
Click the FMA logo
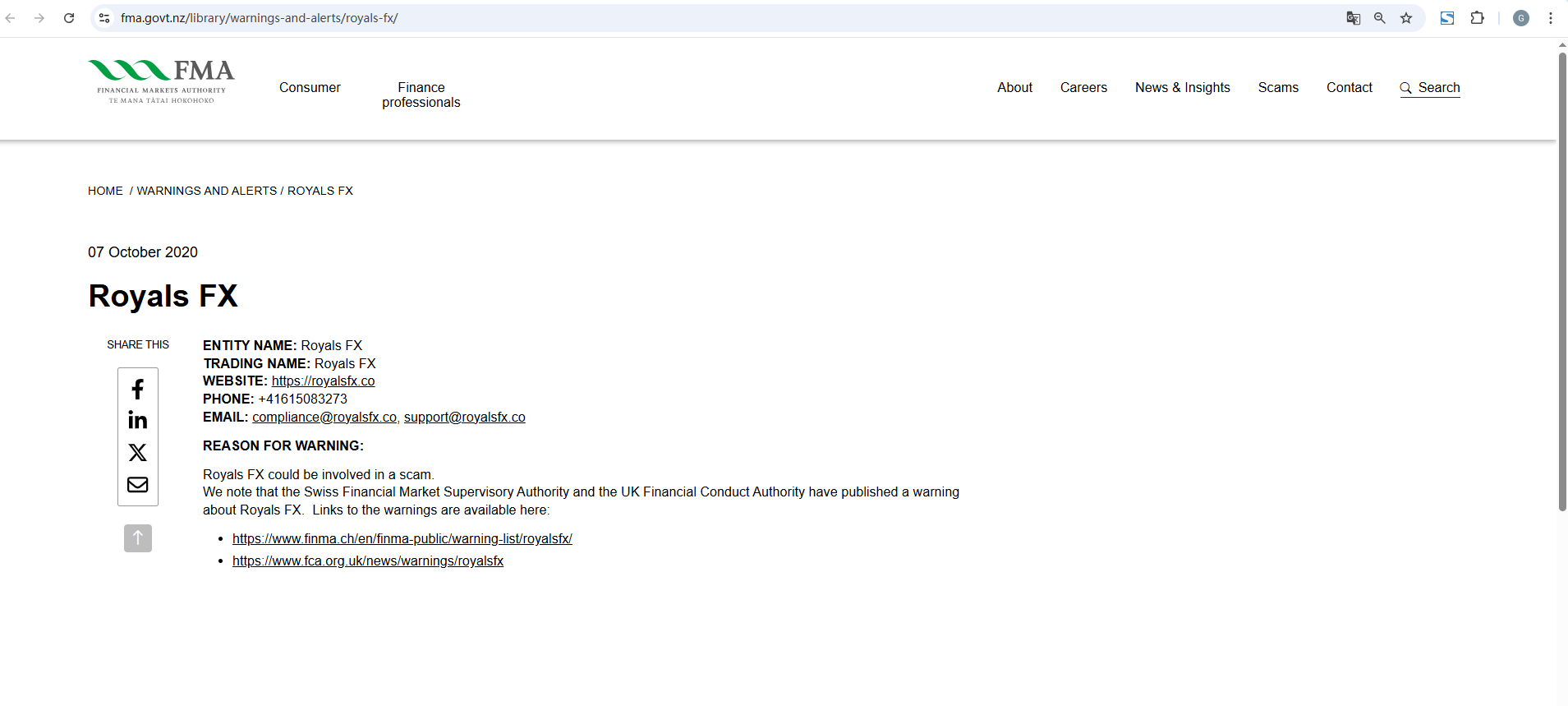pos(161,81)
